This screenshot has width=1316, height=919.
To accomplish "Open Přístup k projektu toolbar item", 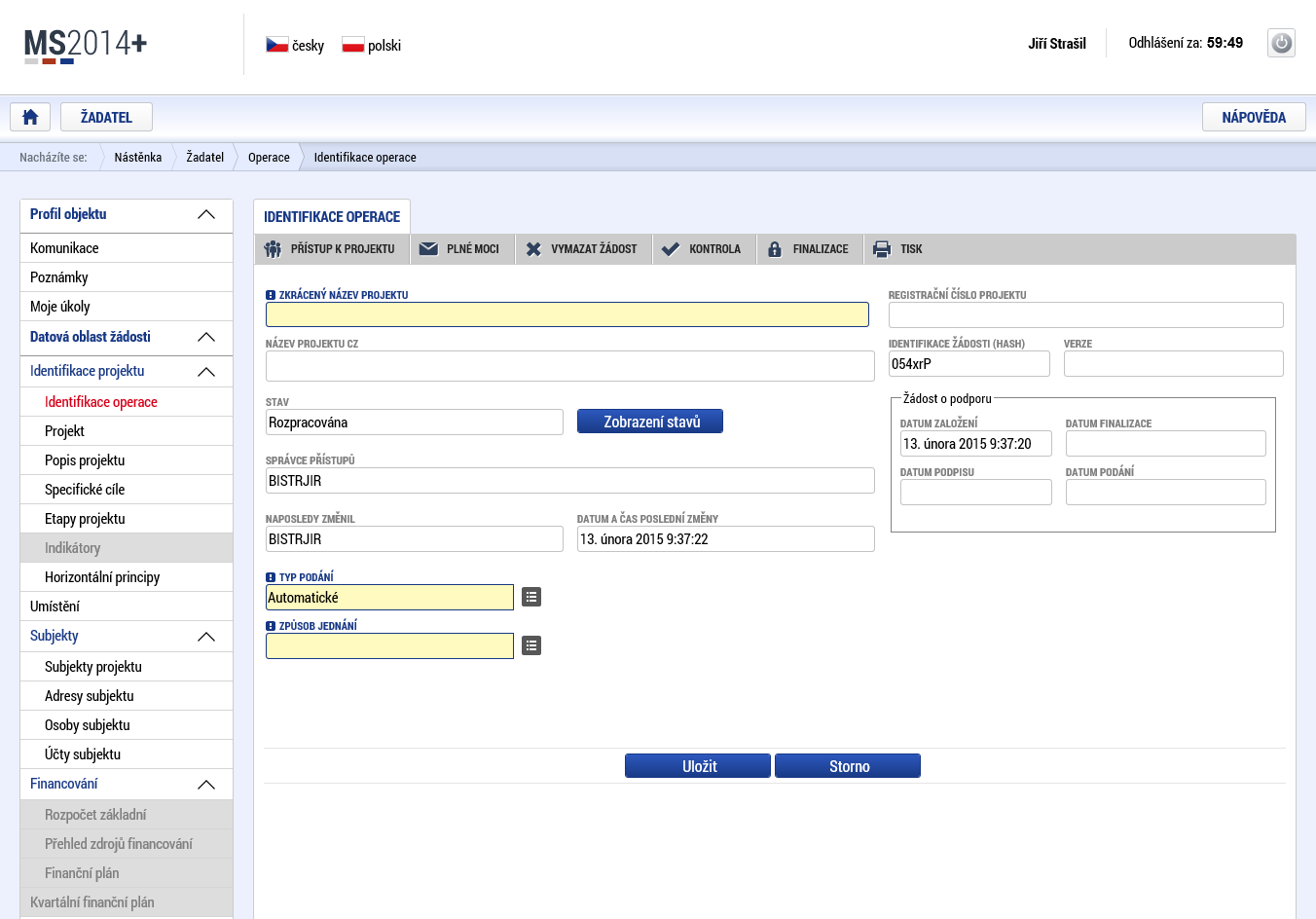I will pos(331,249).
